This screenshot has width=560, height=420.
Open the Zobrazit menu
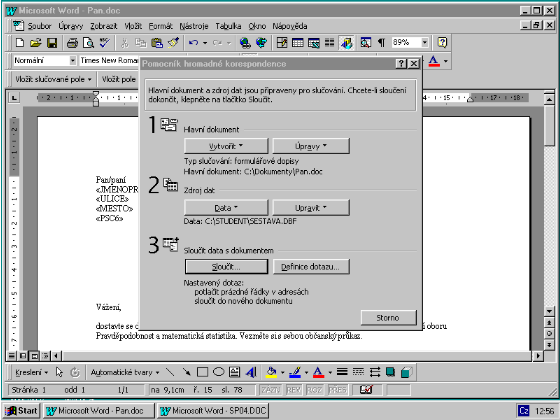104,26
